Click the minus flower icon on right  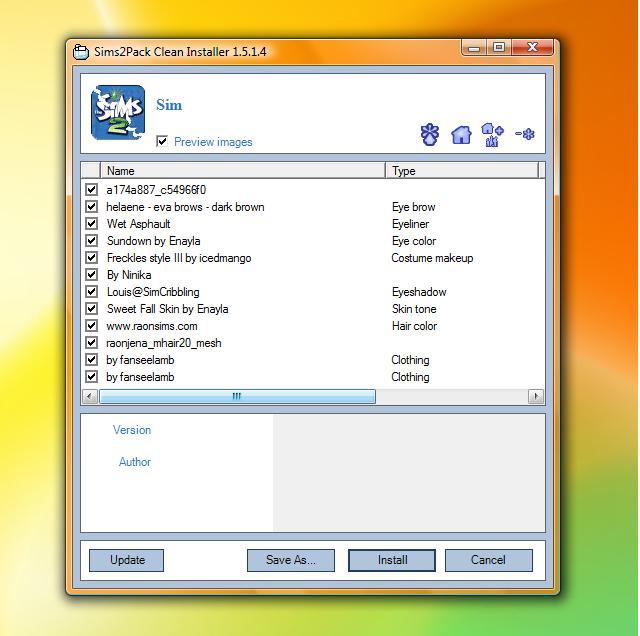[x=525, y=134]
